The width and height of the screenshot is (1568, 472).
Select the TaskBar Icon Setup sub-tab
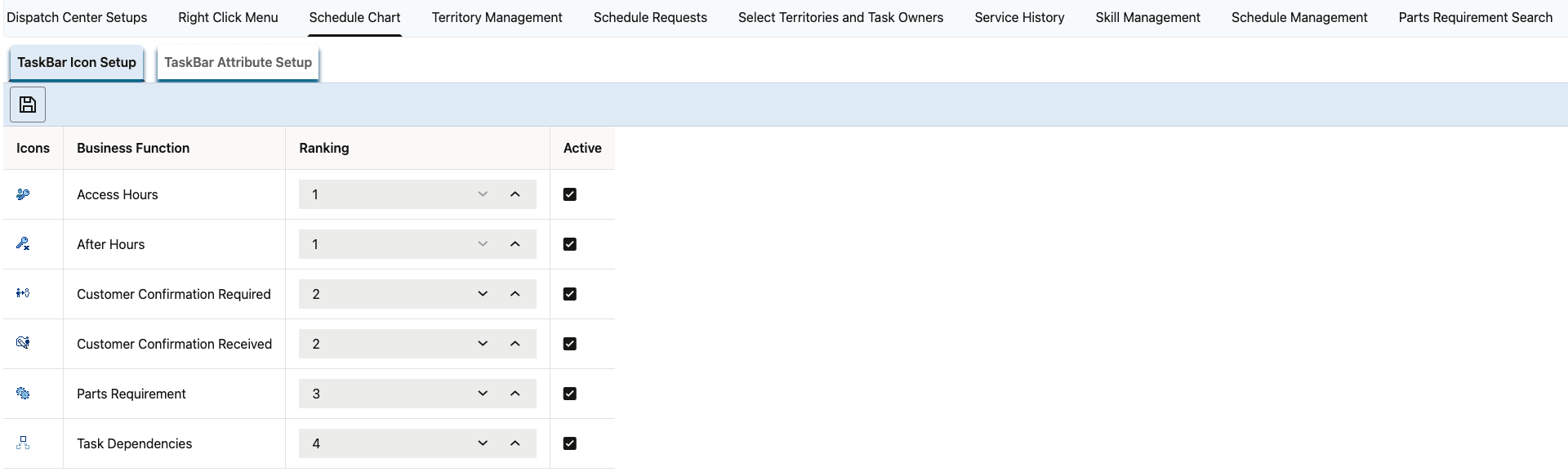[x=77, y=63]
